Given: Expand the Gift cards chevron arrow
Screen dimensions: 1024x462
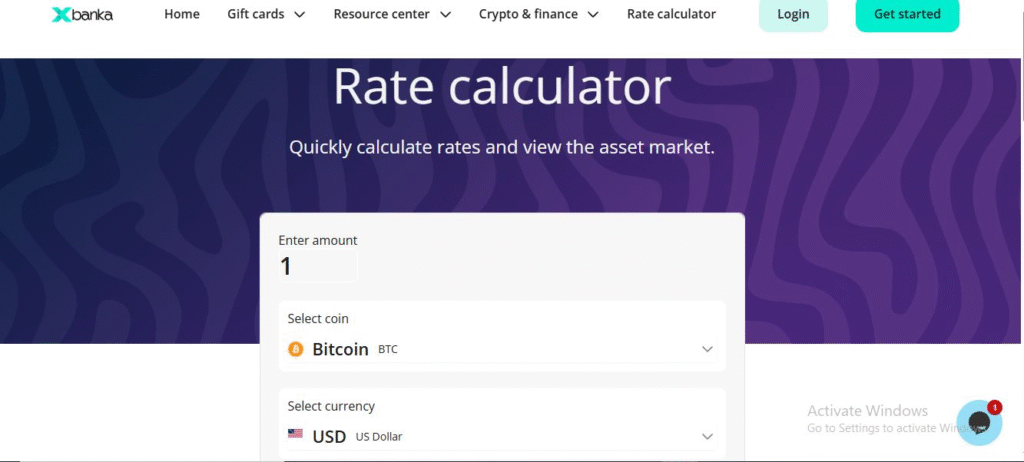Looking at the screenshot, I should [x=300, y=15].
